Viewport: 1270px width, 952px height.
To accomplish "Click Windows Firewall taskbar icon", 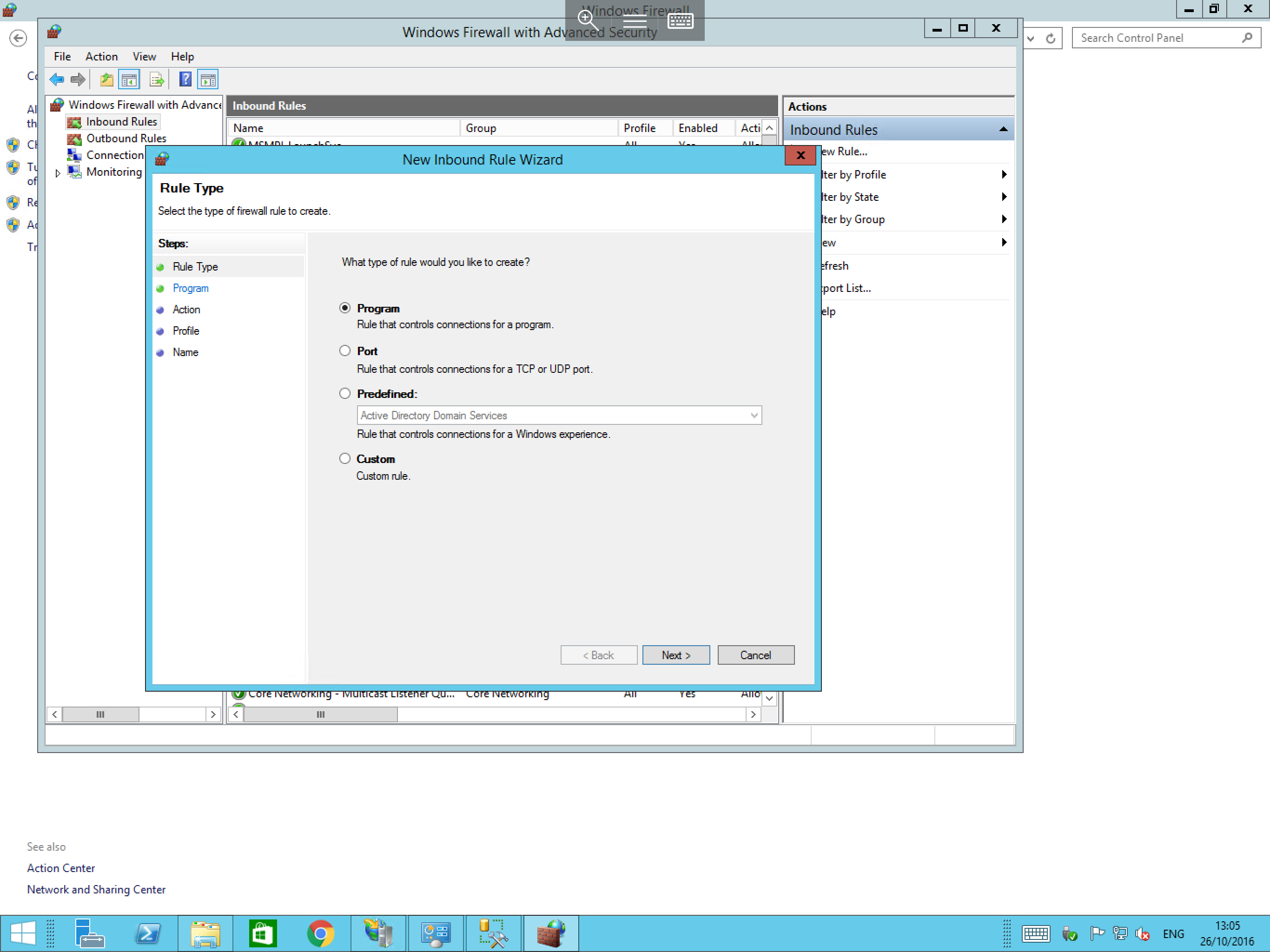I will click(550, 933).
